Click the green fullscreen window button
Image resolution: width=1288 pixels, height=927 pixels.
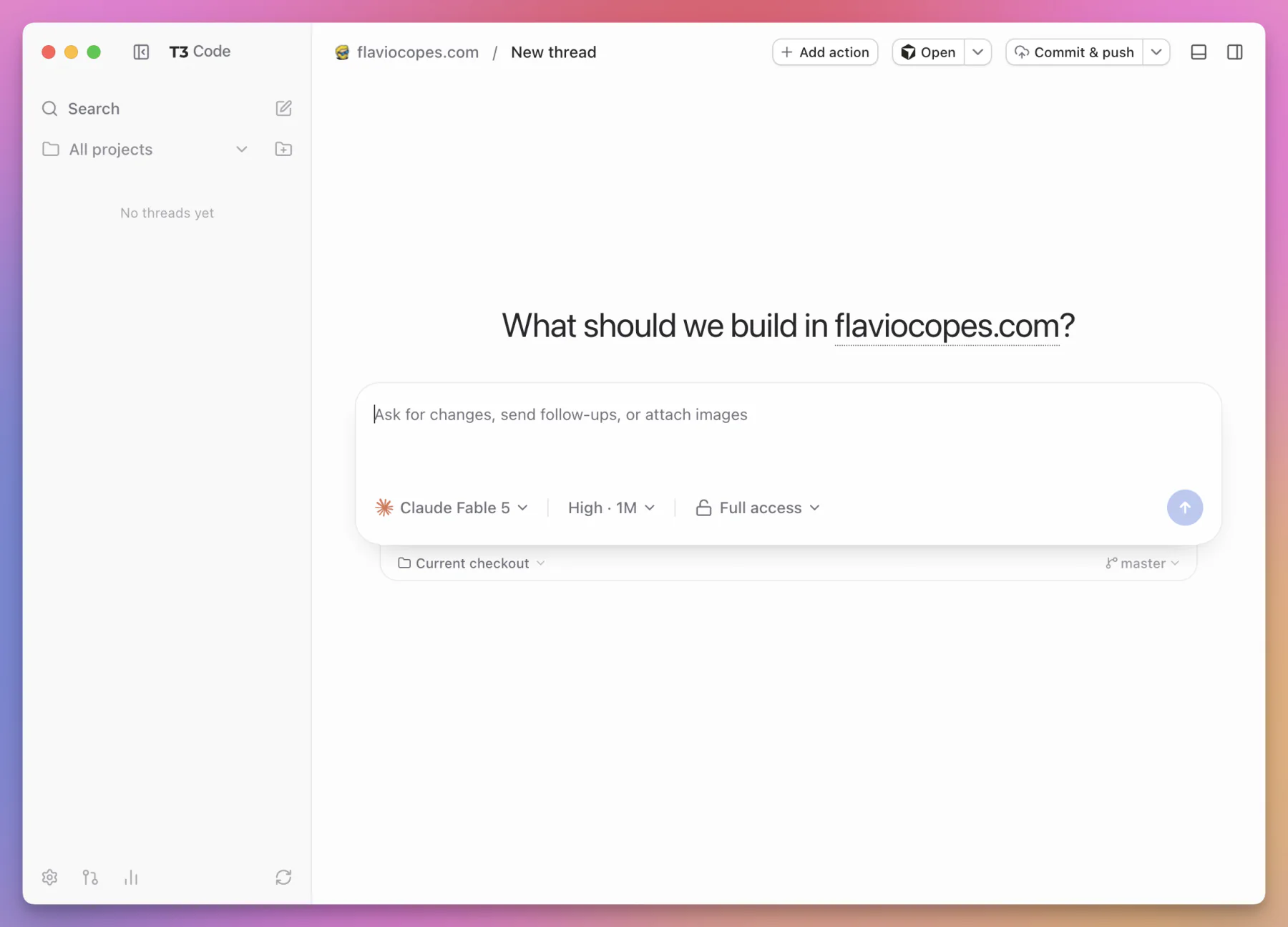[94, 52]
